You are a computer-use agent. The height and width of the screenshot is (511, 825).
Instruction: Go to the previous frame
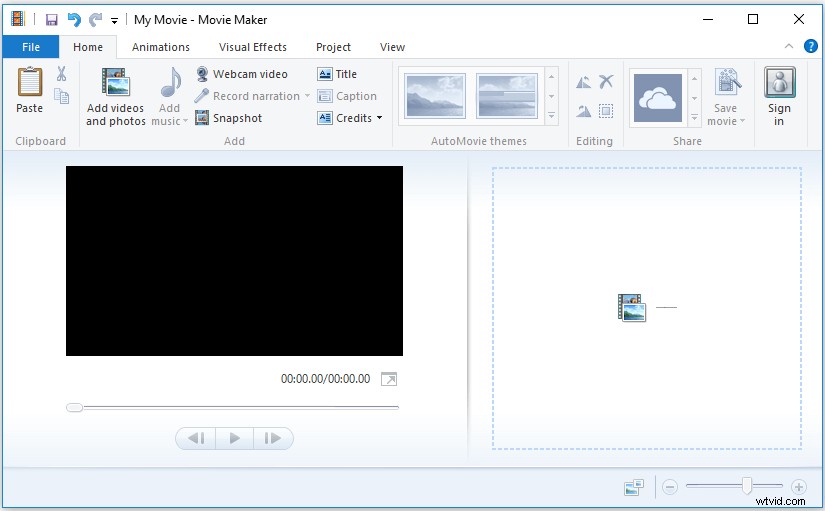click(196, 438)
